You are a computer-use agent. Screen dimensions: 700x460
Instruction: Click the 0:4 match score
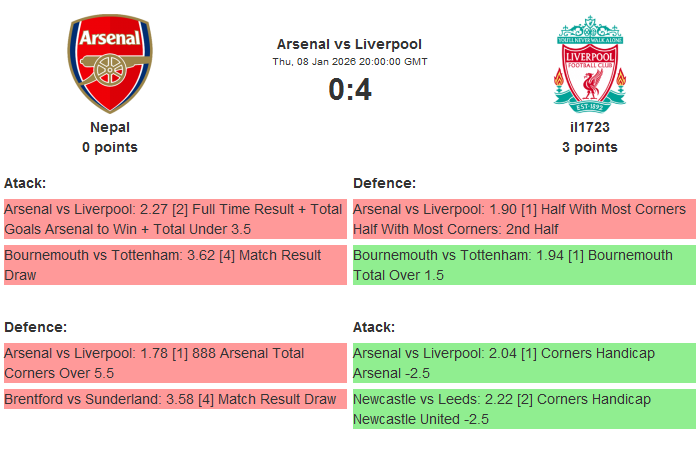point(349,90)
